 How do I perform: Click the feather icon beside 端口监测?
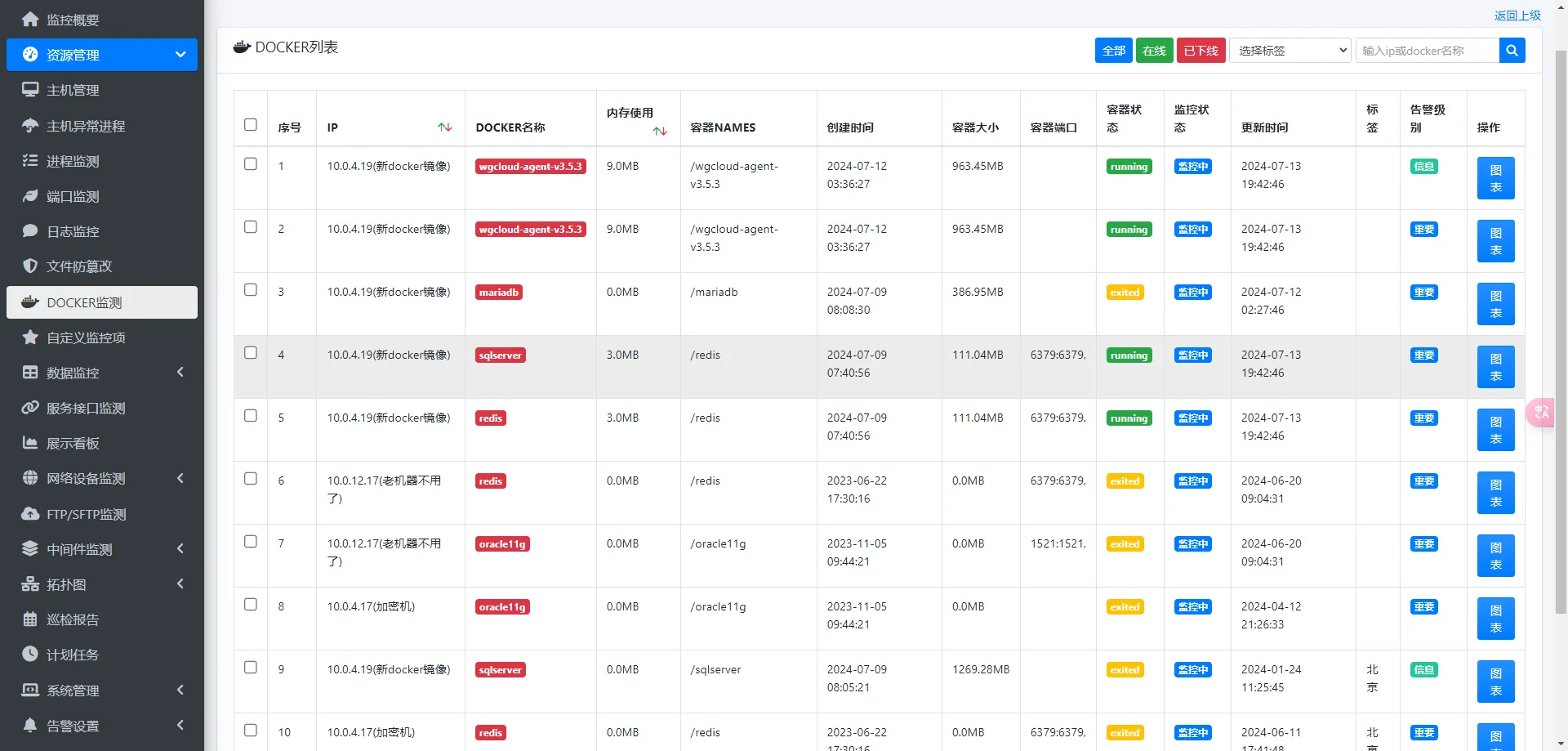30,195
